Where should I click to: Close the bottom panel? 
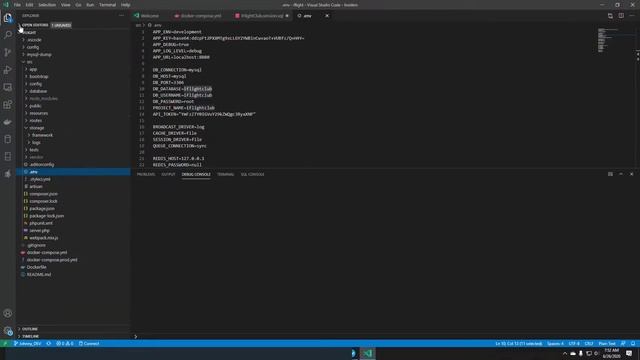pos(631,174)
